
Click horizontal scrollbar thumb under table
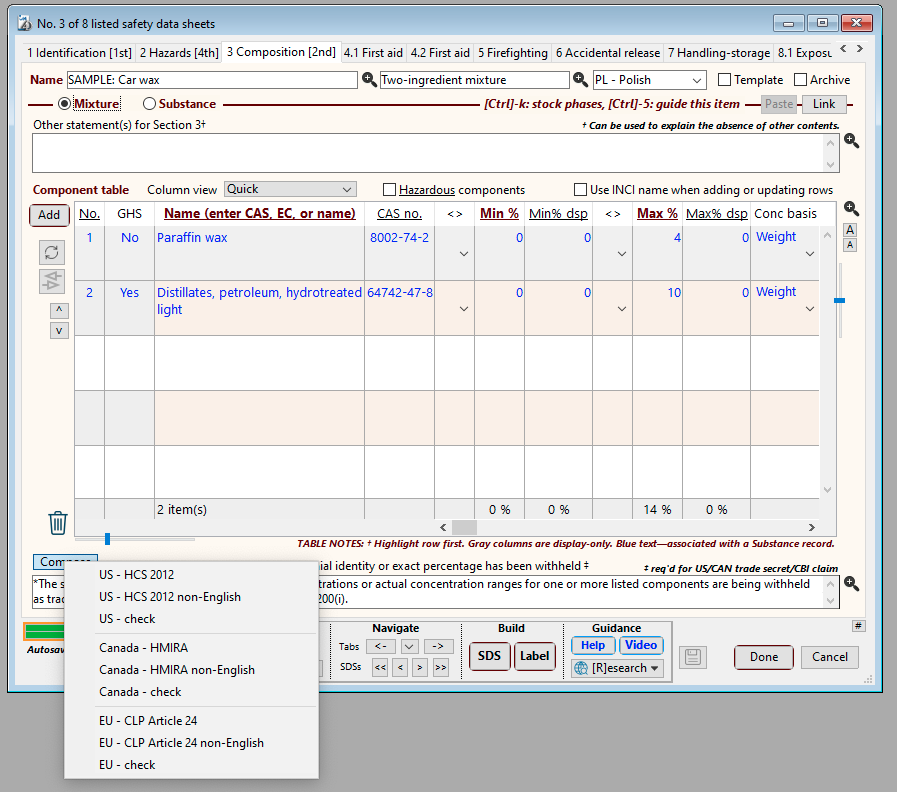[x=464, y=527]
